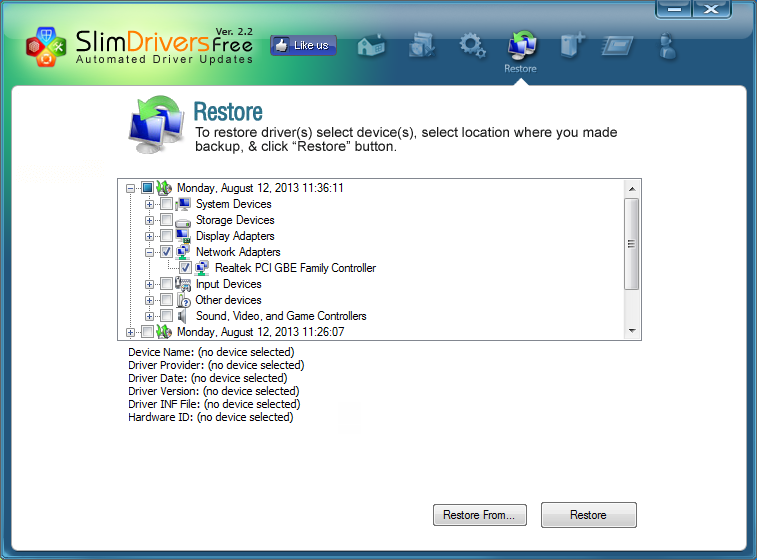The width and height of the screenshot is (757, 560).
Task: Select Sound, Video, and Game Controllers row
Action: (x=281, y=316)
